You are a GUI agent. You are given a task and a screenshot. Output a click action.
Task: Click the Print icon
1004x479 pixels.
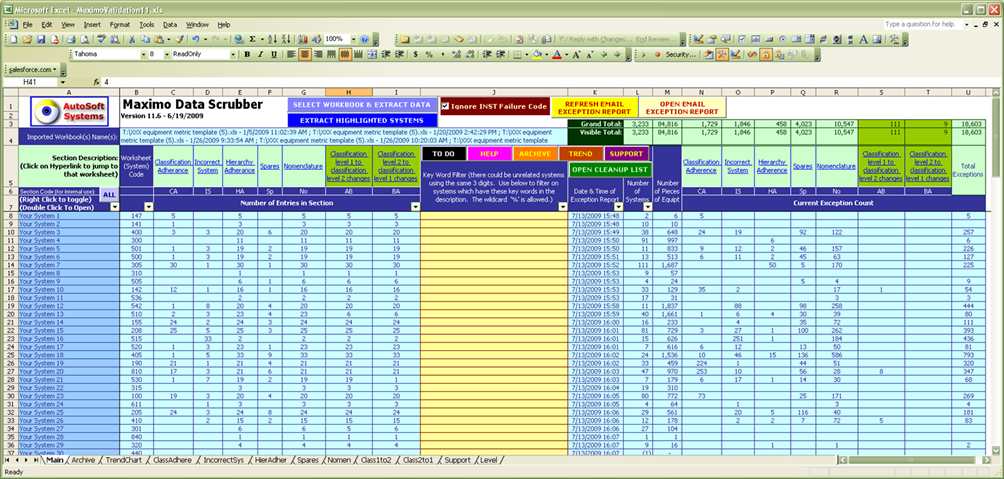click(71, 39)
